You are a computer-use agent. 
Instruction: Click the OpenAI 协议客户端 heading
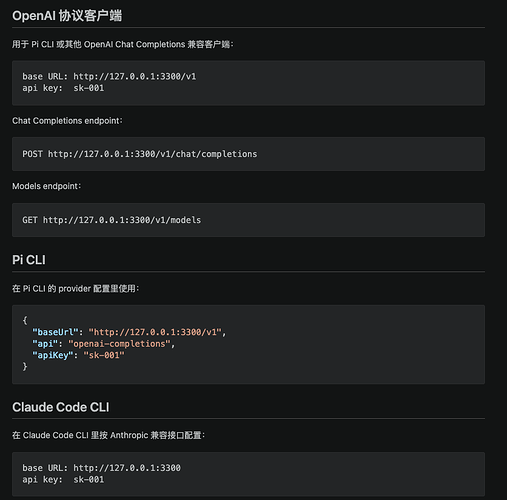point(67,16)
